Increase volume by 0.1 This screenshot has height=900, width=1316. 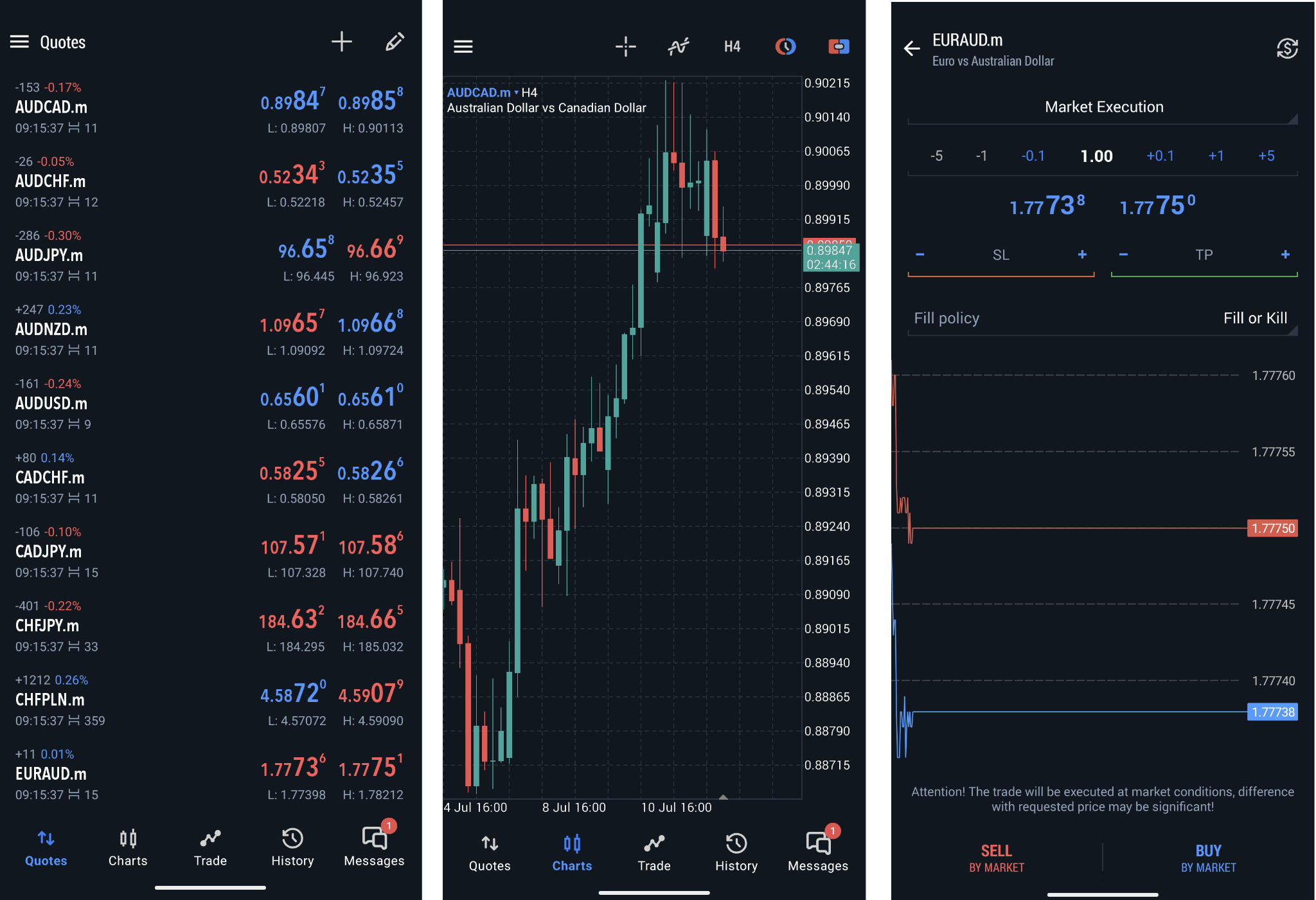pyautogui.click(x=1160, y=156)
